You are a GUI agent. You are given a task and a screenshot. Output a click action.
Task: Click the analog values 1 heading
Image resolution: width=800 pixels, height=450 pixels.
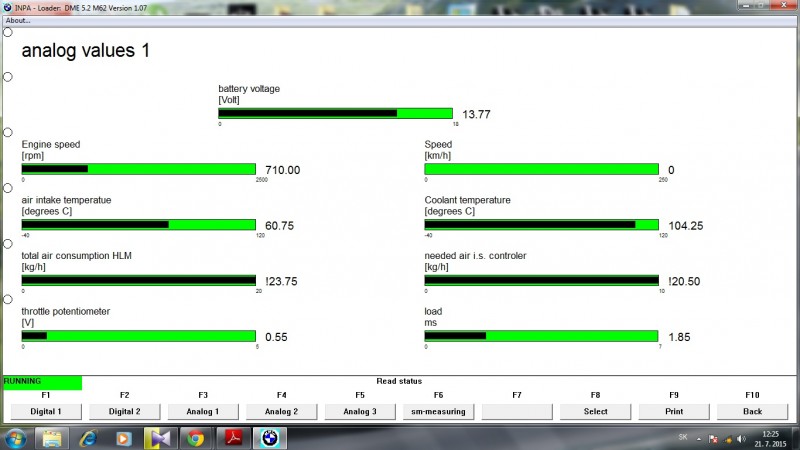[x=86, y=51]
